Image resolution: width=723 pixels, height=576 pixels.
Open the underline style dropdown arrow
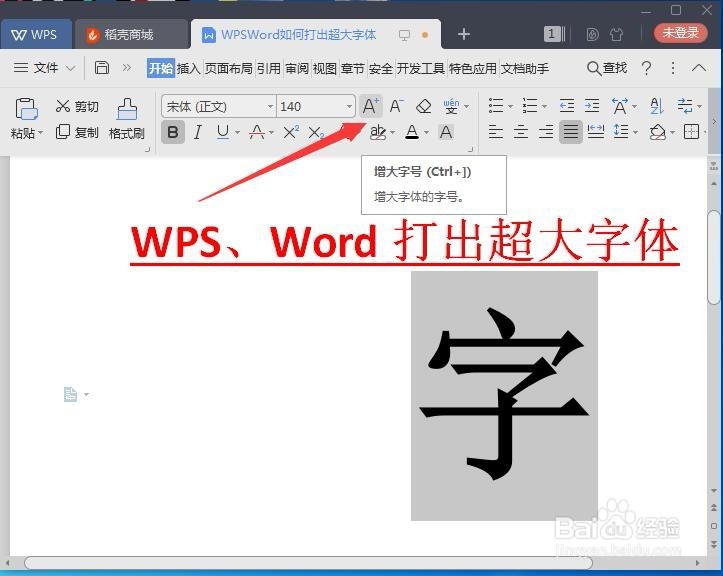pyautogui.click(x=237, y=133)
